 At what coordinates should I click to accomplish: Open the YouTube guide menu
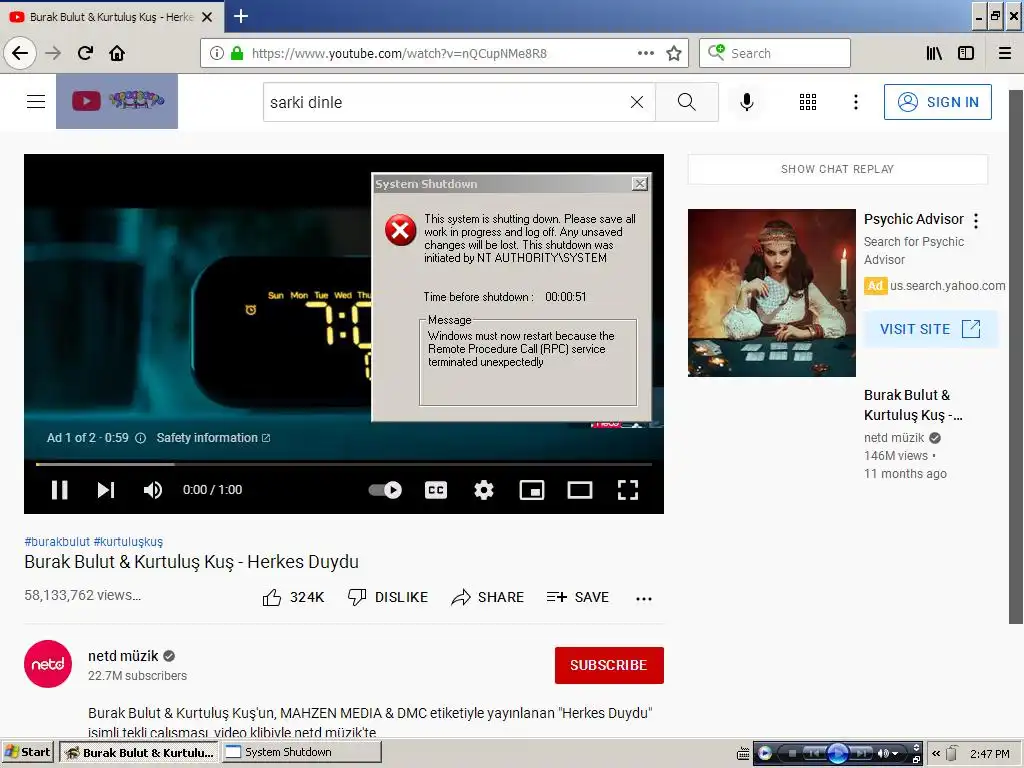(x=36, y=101)
